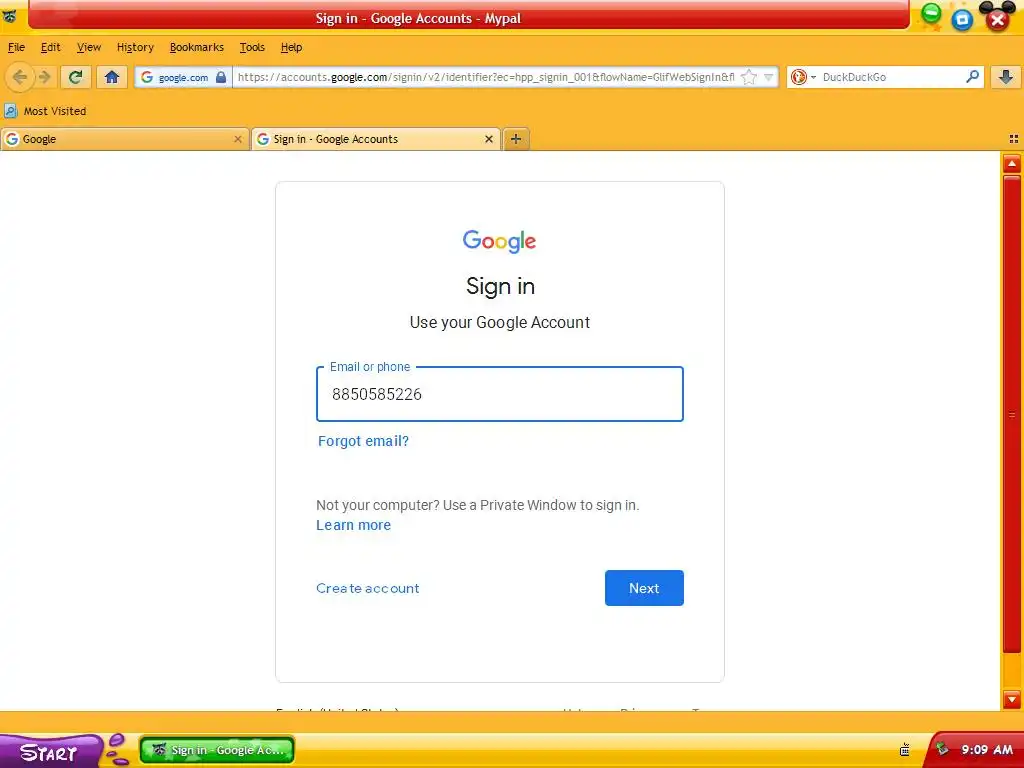
Task: Click the Email or phone field
Action: tap(500, 394)
